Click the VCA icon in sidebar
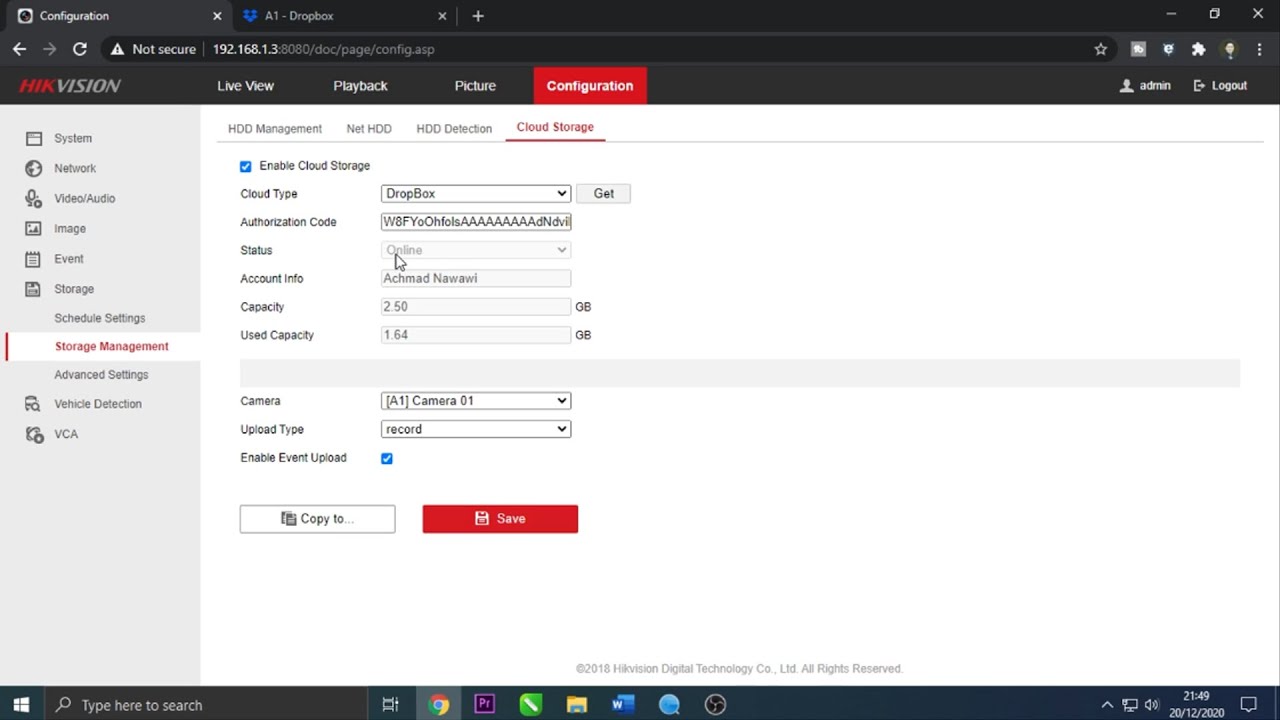 click(34, 434)
